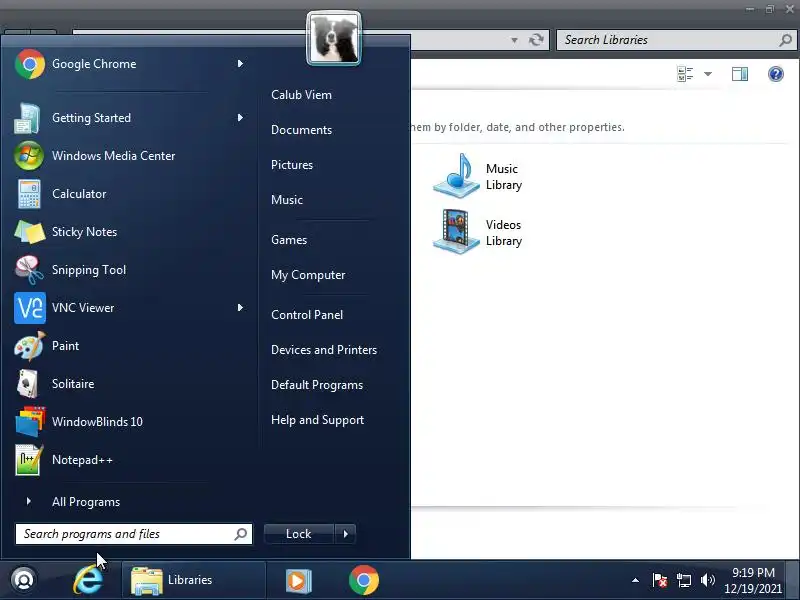Viewport: 800px width, 600px height.
Task: Click the Lock button
Action: [298, 534]
